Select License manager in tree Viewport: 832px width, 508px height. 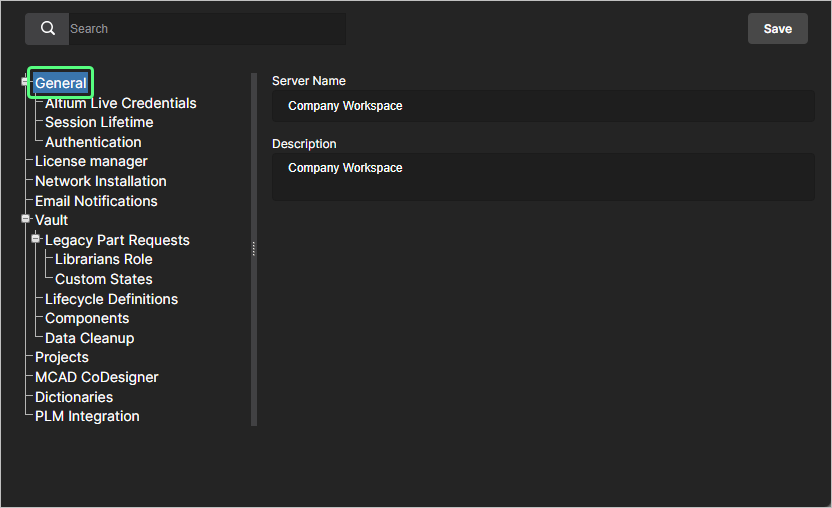click(91, 161)
